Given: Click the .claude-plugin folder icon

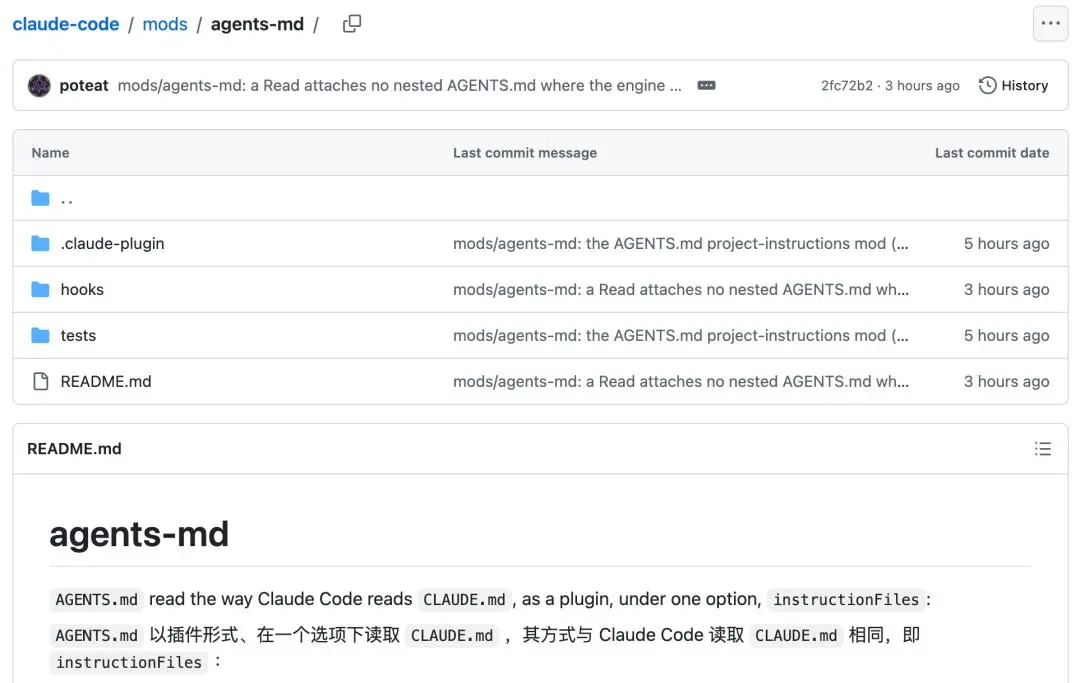Looking at the screenshot, I should [41, 244].
